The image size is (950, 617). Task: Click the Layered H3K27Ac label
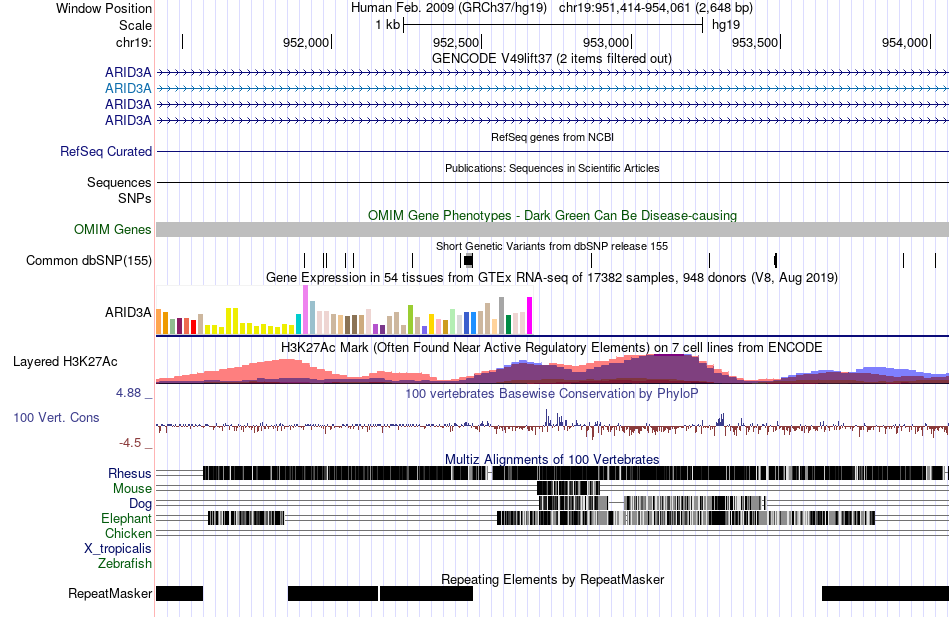click(65, 362)
